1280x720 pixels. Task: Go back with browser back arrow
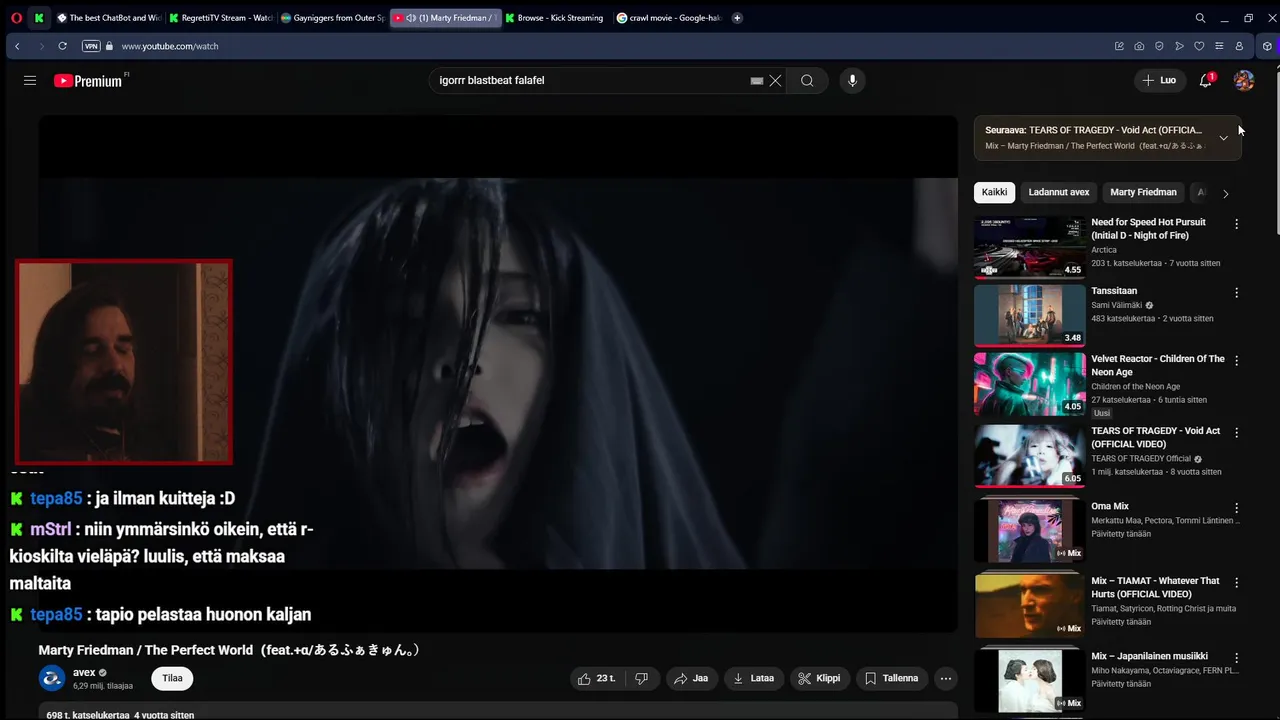[x=17, y=46]
